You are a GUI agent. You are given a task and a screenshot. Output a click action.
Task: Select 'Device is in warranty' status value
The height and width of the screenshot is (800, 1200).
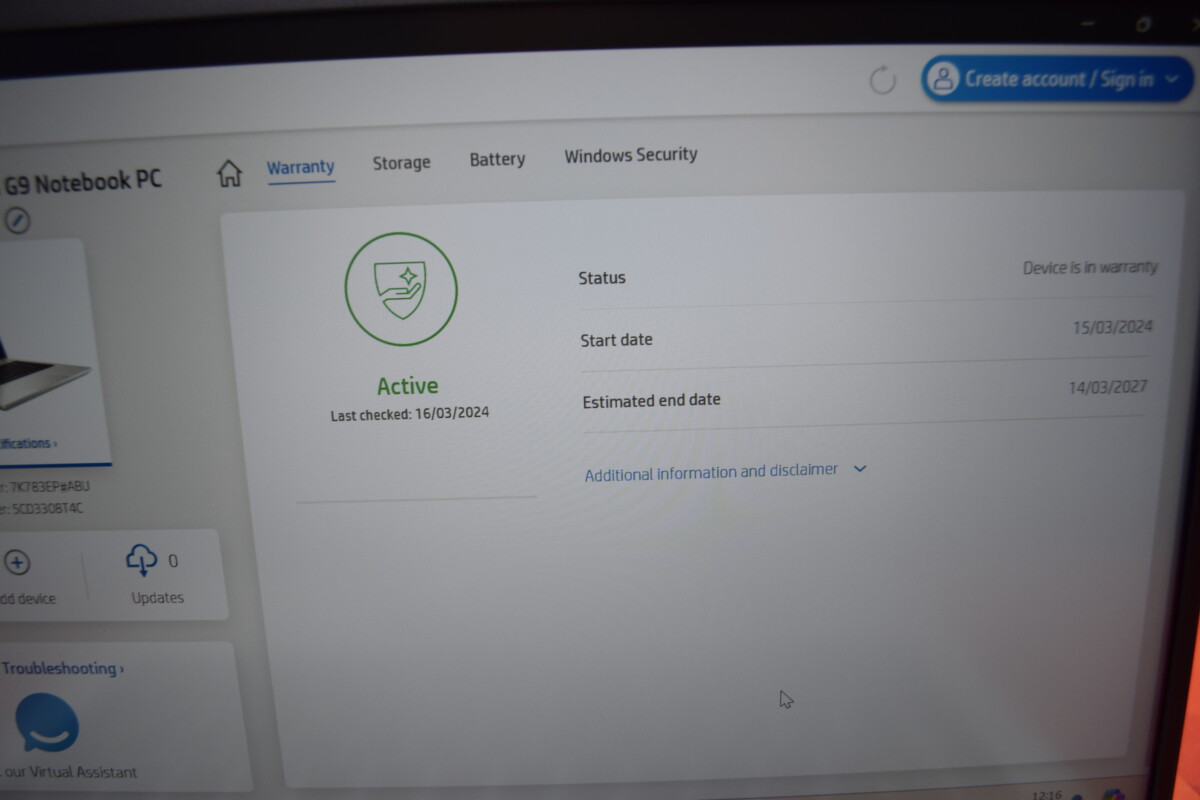[x=1090, y=267]
